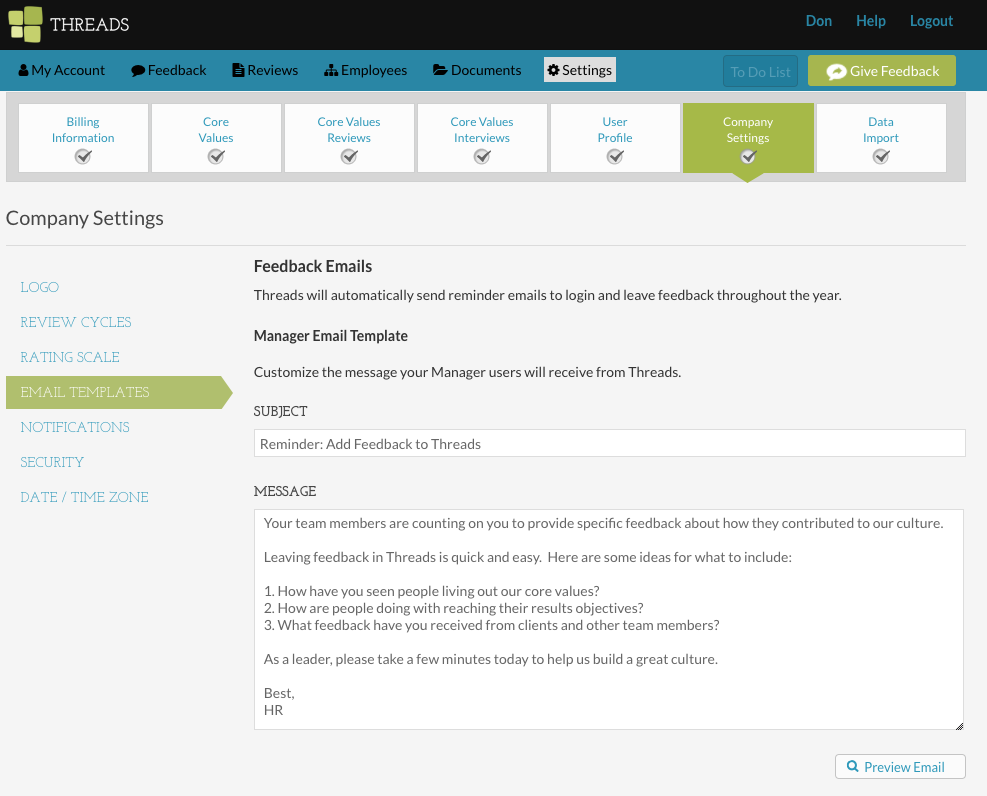Switch to Review Cycles settings
987x796 pixels.
76,322
